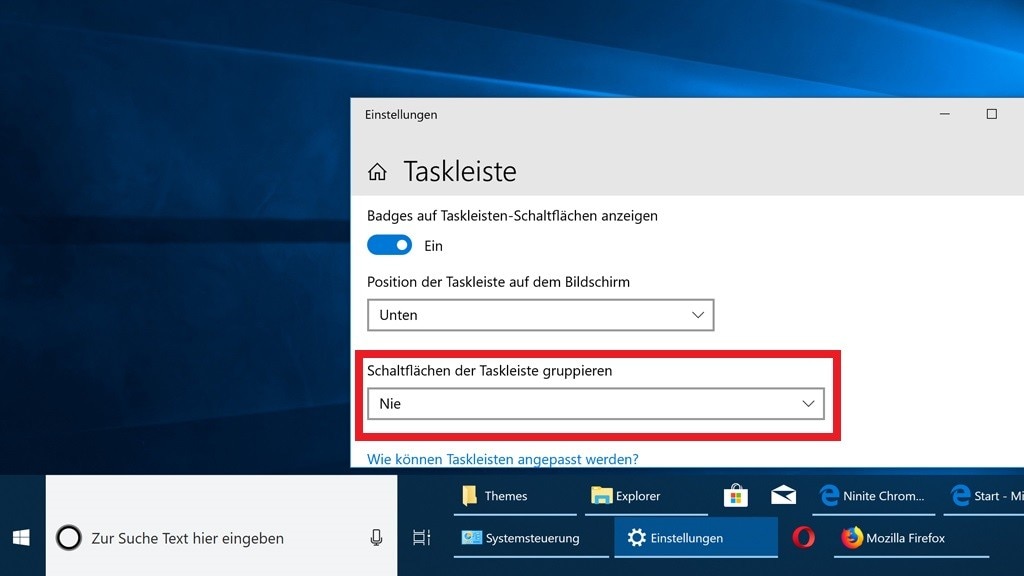Launch the Microsoft Store
The height and width of the screenshot is (576, 1024).
(735, 494)
